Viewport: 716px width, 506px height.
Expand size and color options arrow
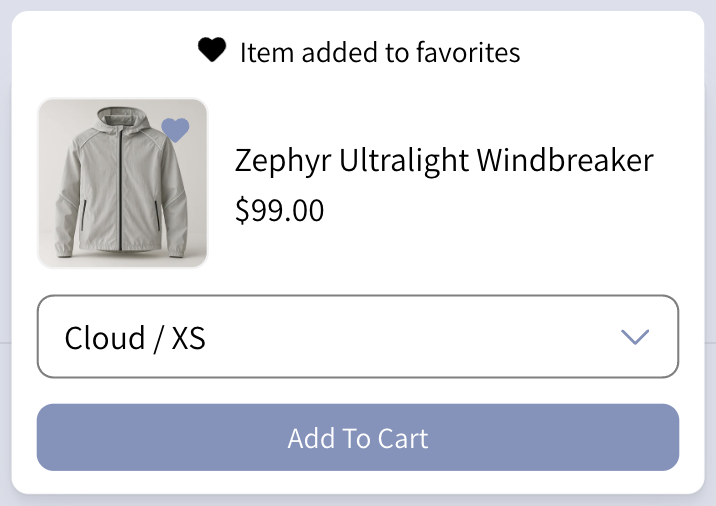click(635, 337)
